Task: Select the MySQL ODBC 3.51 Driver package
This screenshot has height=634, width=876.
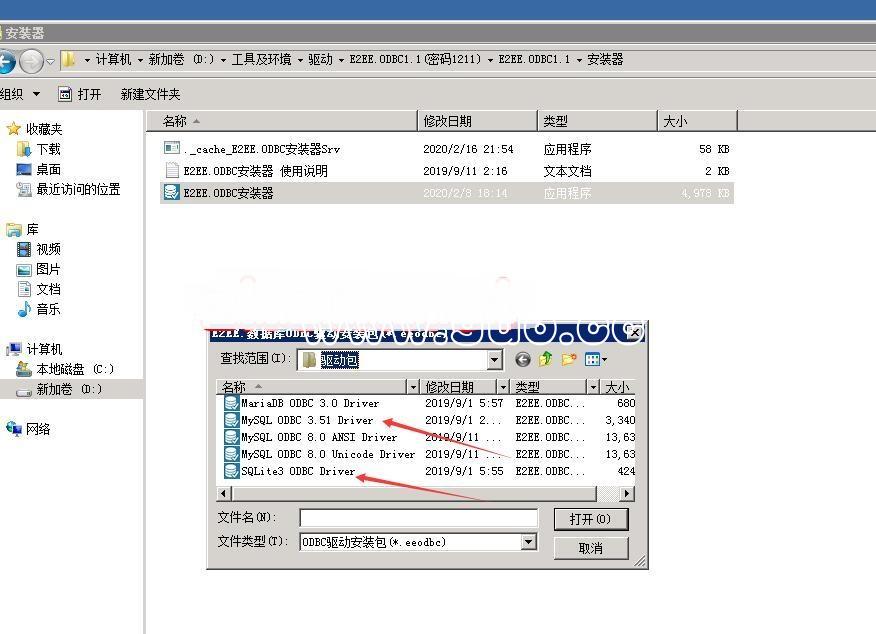Action: pos(306,420)
